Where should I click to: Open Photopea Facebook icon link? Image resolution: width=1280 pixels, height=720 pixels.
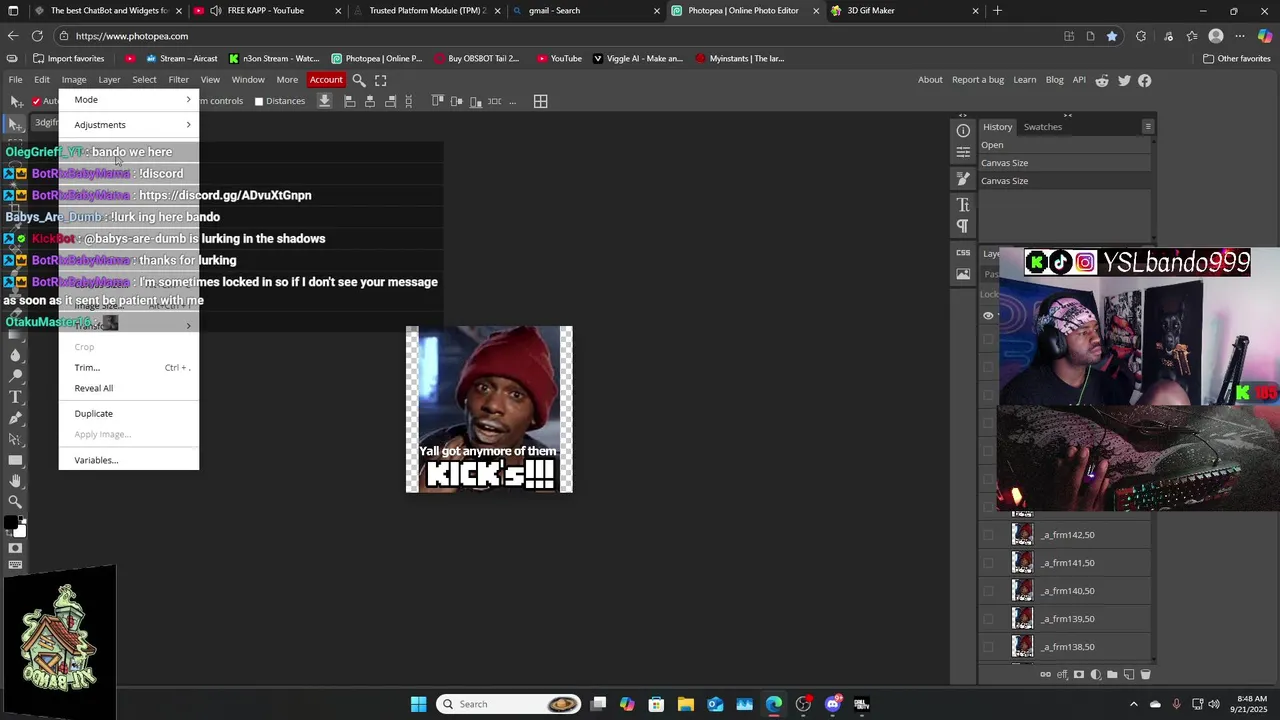tap(1145, 80)
